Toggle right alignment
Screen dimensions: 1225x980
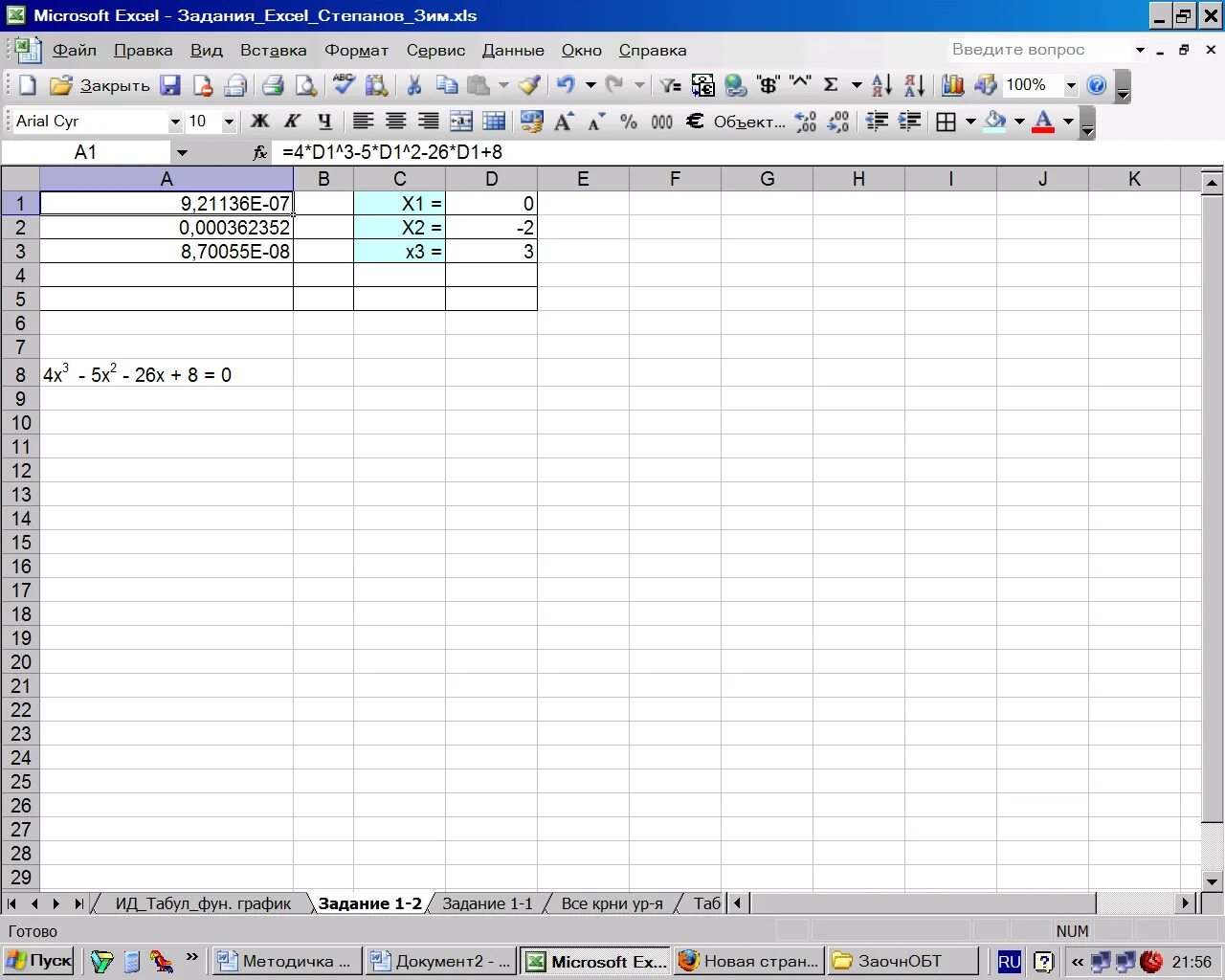429,122
